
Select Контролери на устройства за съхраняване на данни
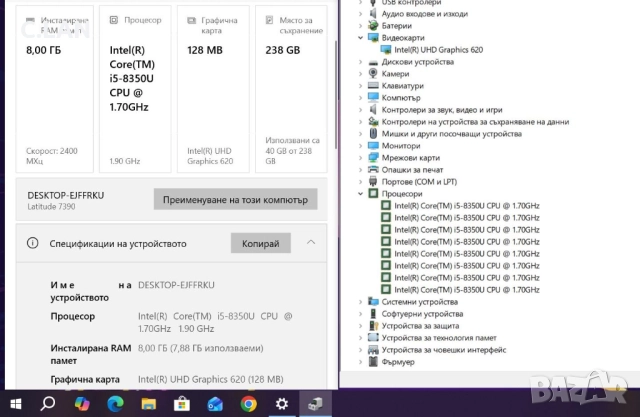point(475,122)
